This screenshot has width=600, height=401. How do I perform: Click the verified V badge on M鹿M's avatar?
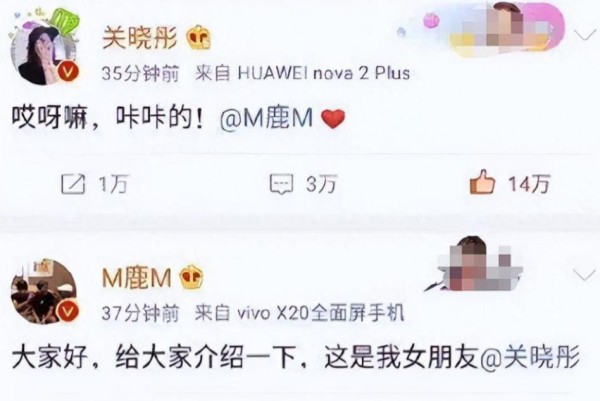(x=68, y=311)
